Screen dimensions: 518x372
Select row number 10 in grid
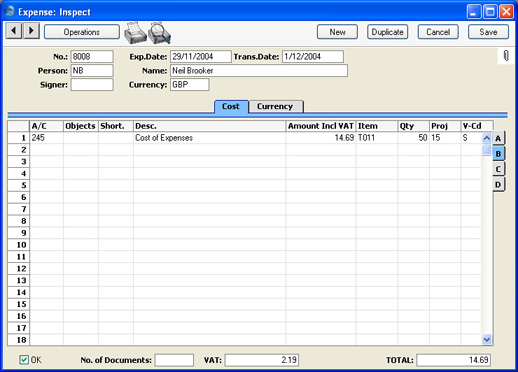19,245
